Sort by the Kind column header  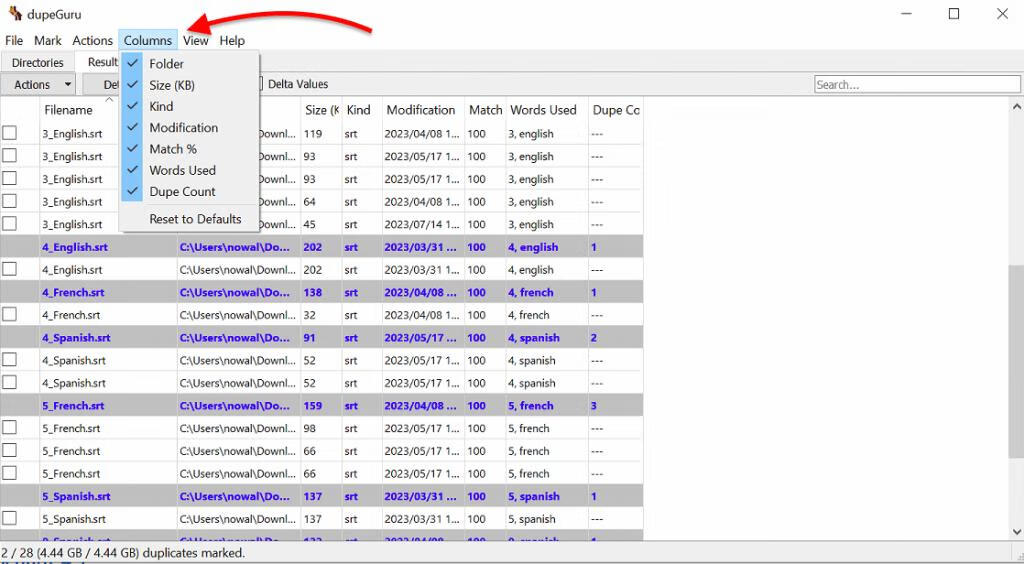click(x=359, y=110)
